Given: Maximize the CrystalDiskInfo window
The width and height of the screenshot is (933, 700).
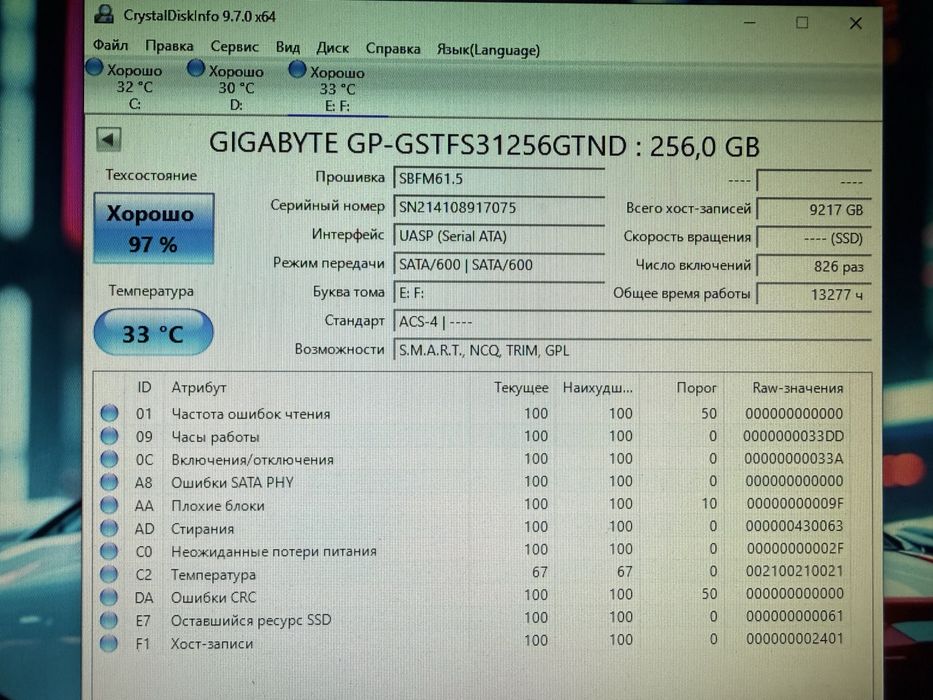Looking at the screenshot, I should pos(802,23).
